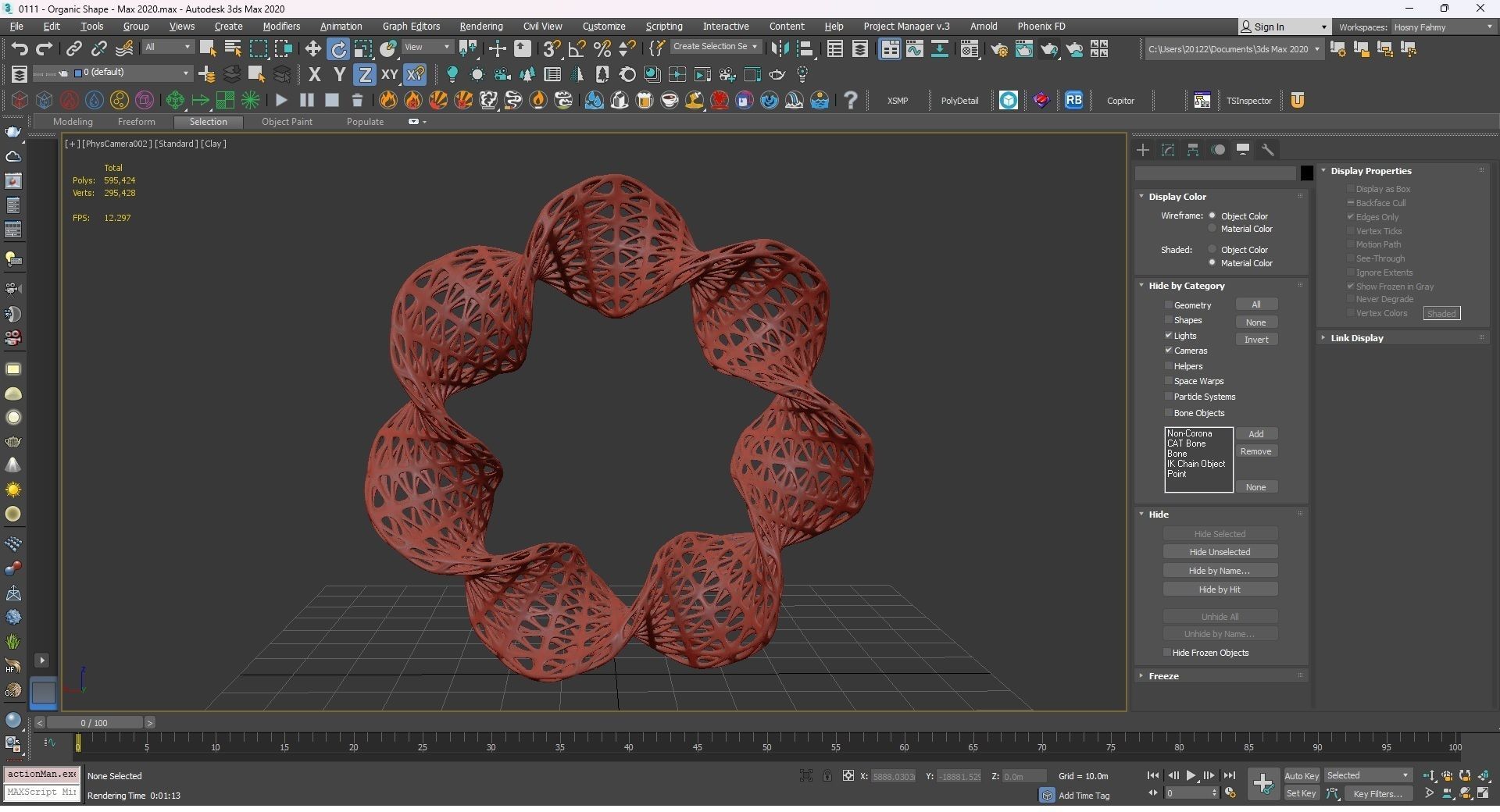Image resolution: width=1500 pixels, height=812 pixels.
Task: Toggle the Shapes category checkbox
Action: (1169, 320)
